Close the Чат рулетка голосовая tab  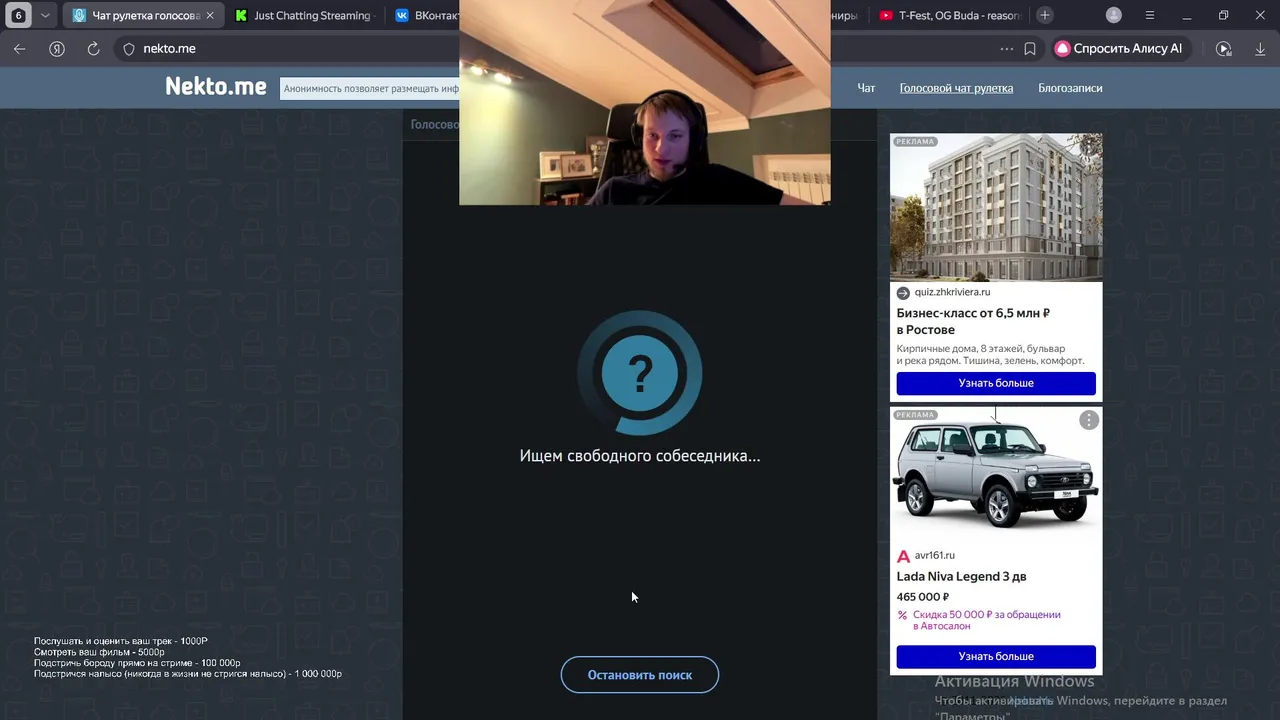pos(210,15)
